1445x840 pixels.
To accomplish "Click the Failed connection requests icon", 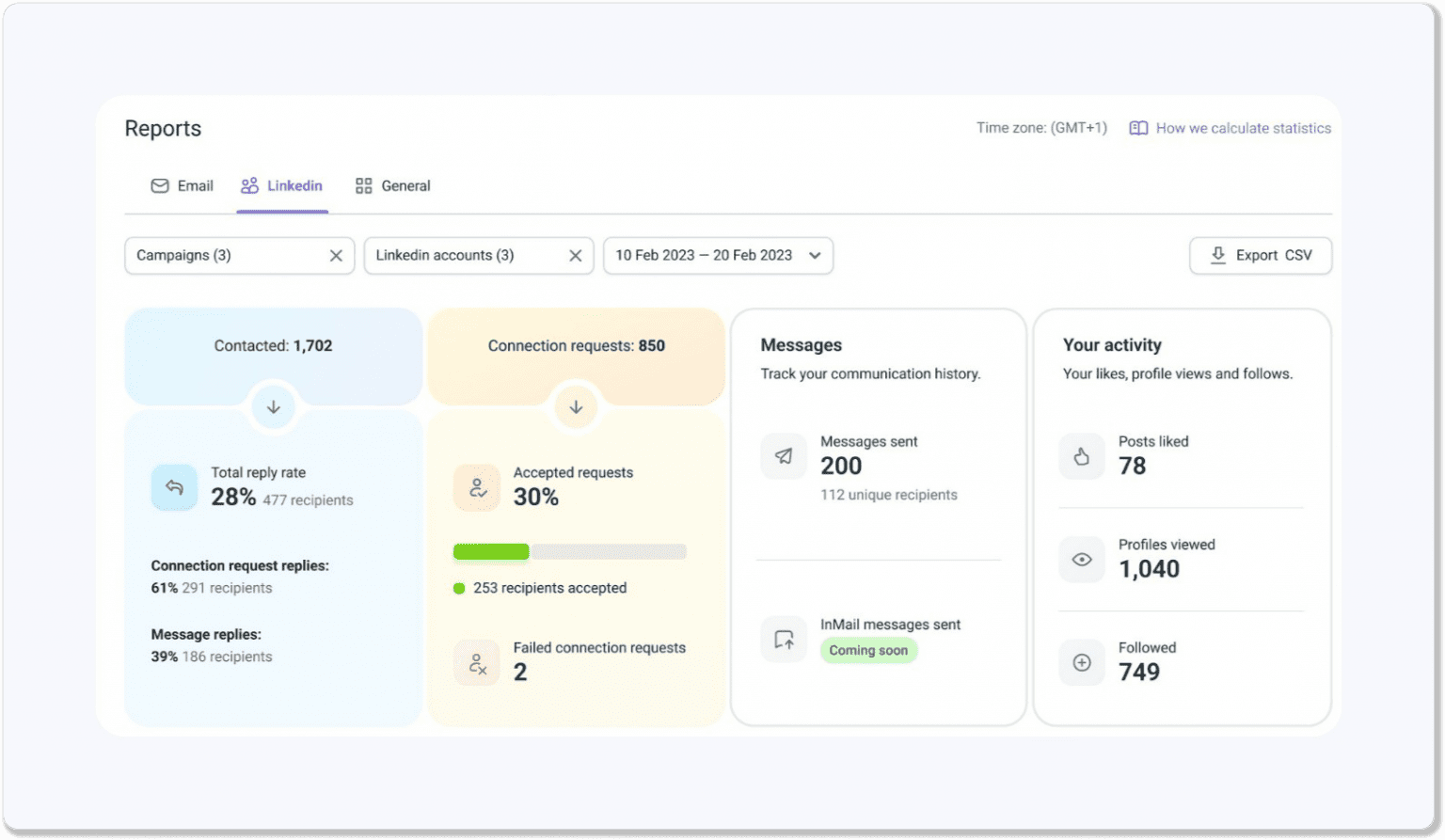I will pos(477,664).
